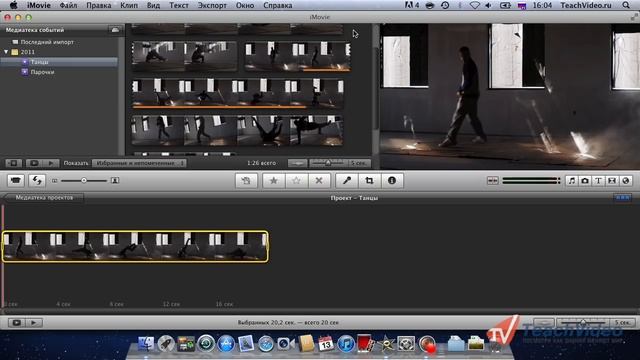Click the bottom row event clip filmstrip
The width and height of the screenshot is (640, 360).
(237, 131)
